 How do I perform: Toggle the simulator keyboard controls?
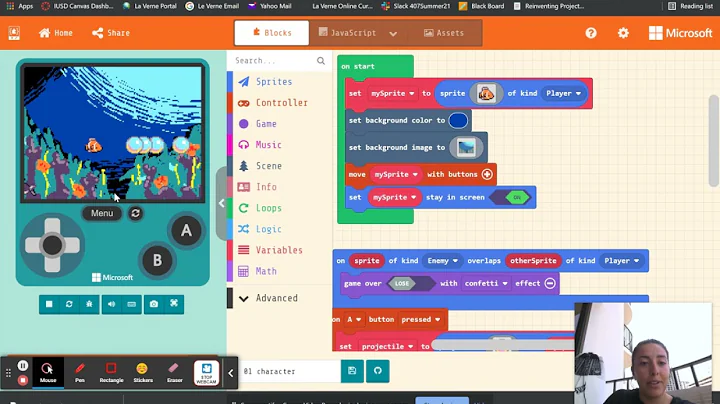(x=131, y=304)
